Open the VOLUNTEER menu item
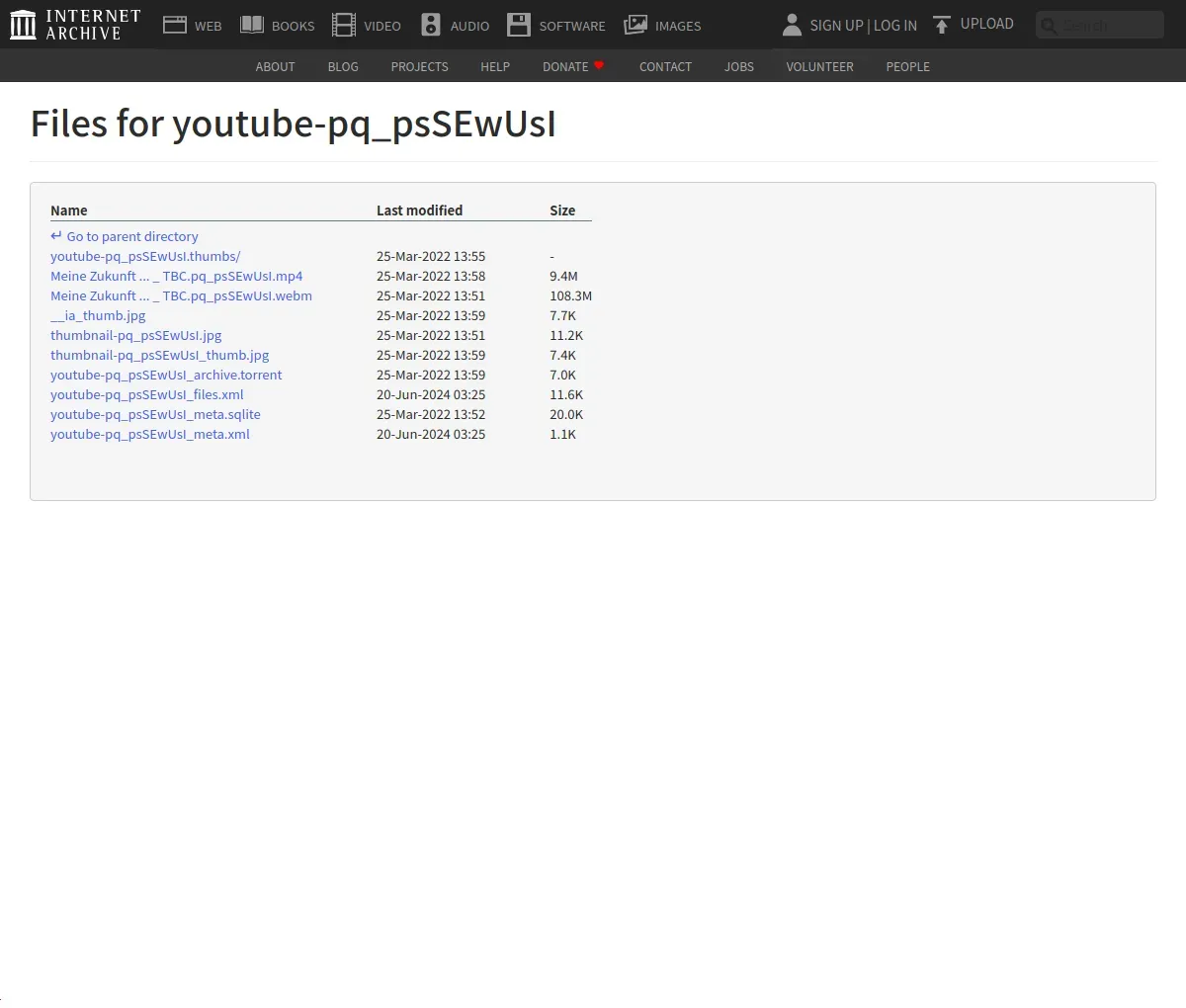1186x1008 pixels. 819,66
